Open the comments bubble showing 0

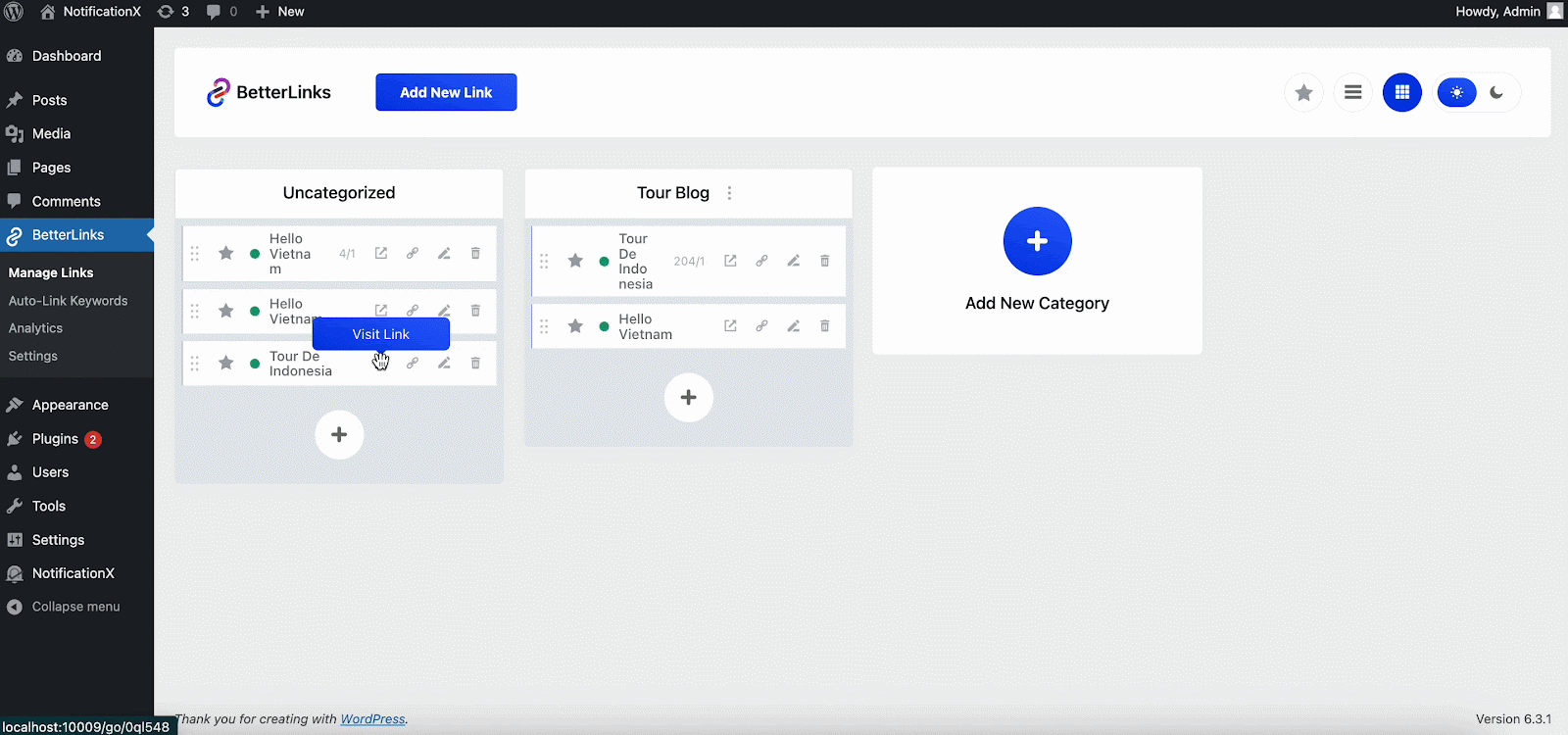(x=221, y=12)
